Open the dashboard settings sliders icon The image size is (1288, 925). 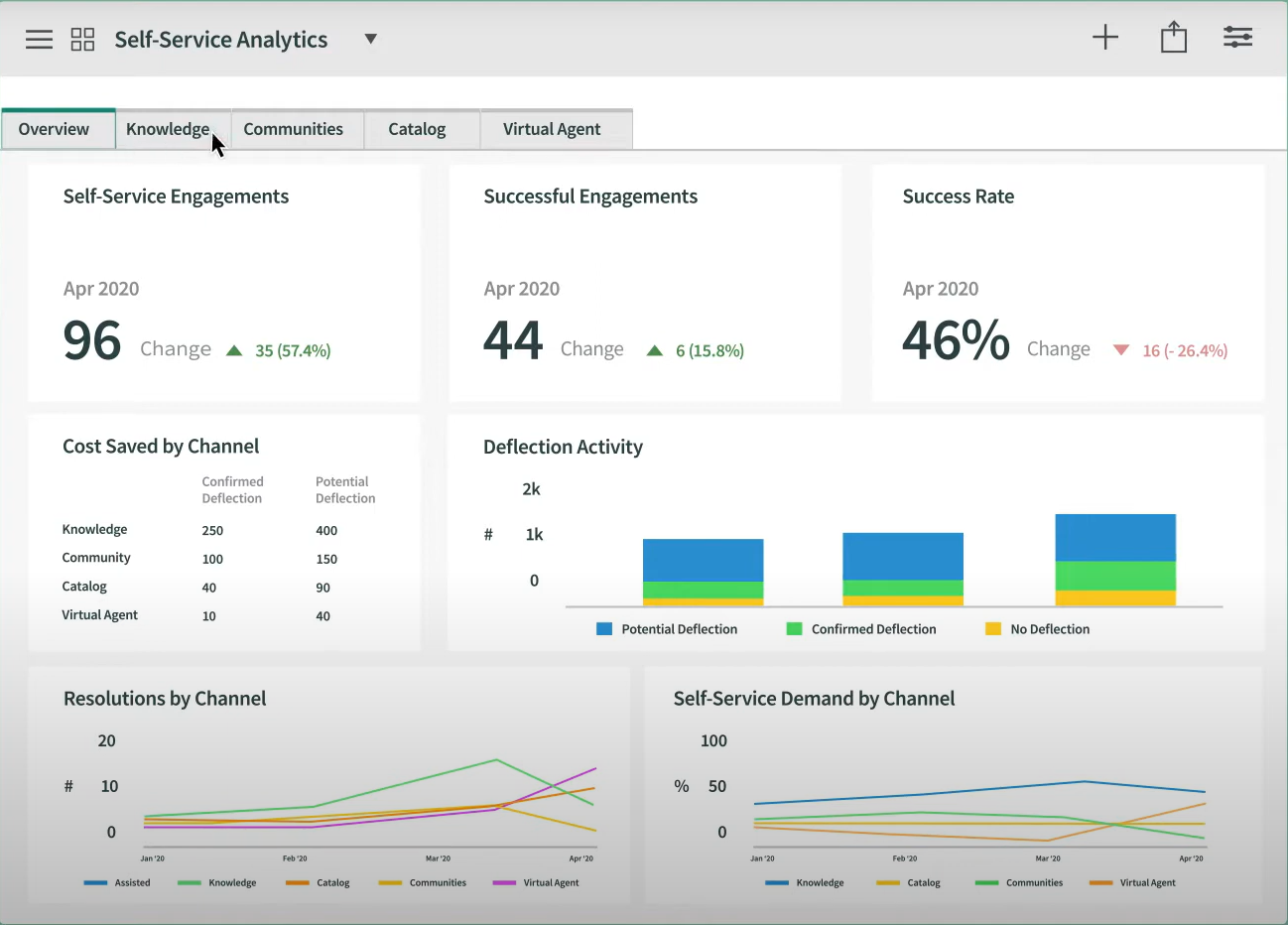coord(1237,38)
